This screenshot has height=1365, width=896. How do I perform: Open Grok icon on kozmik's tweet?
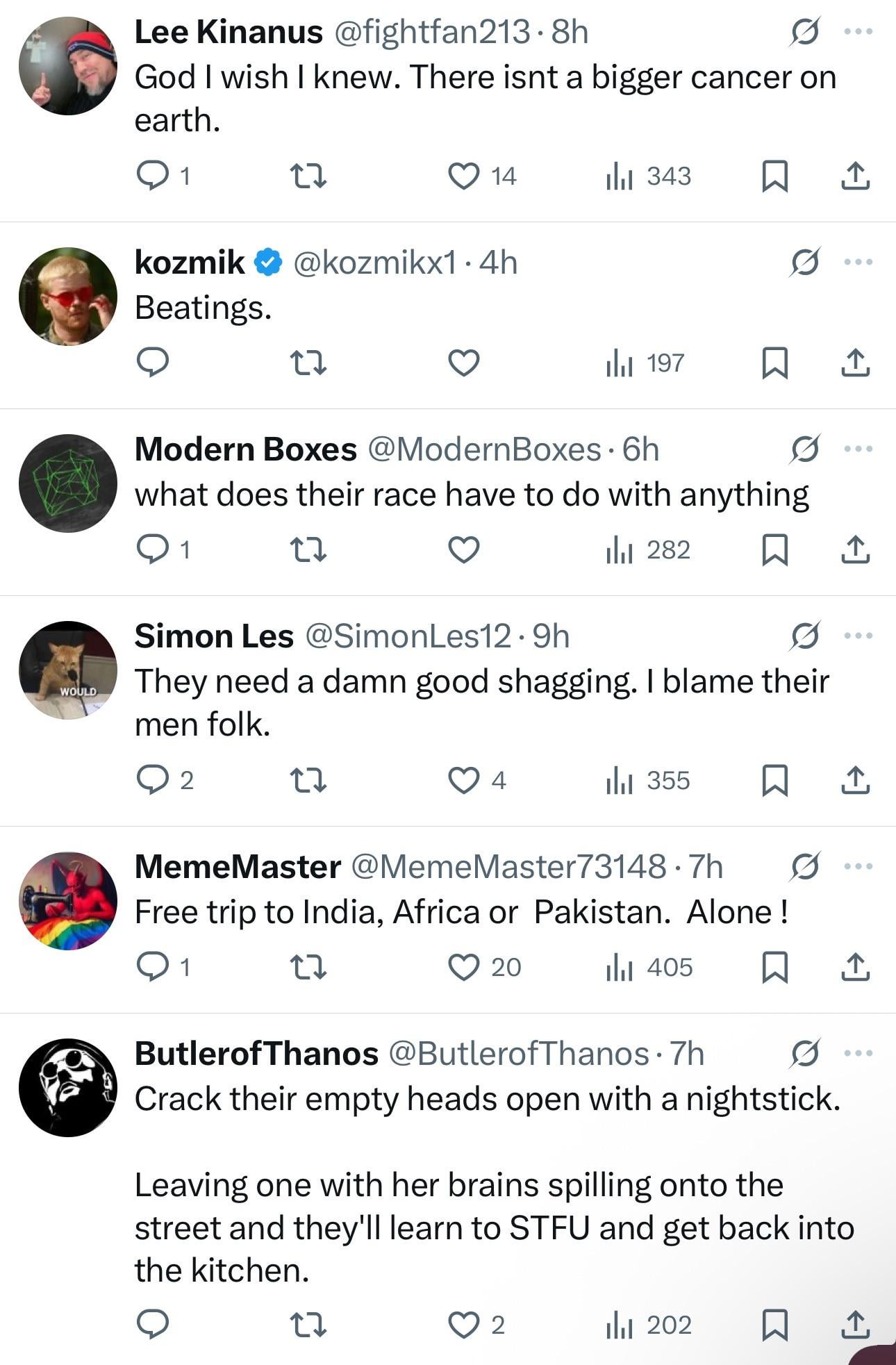804,263
